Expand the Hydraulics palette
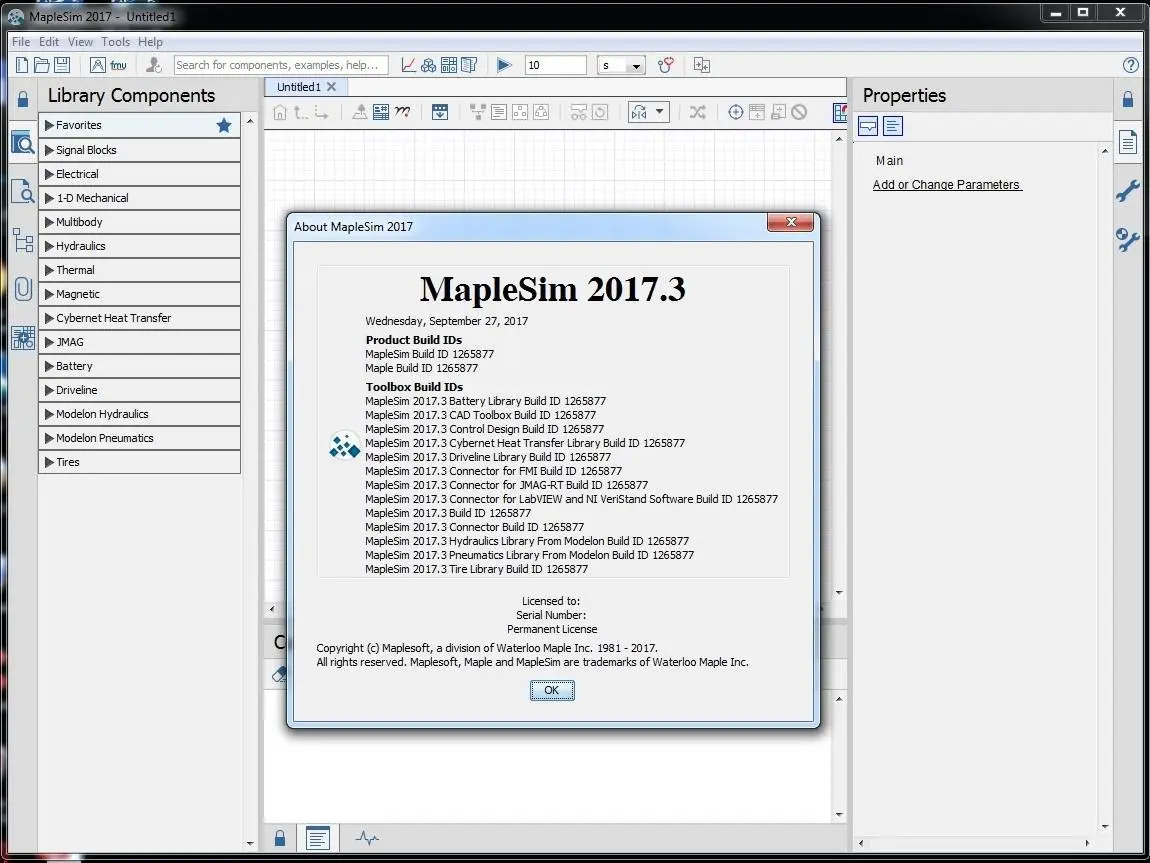 139,246
